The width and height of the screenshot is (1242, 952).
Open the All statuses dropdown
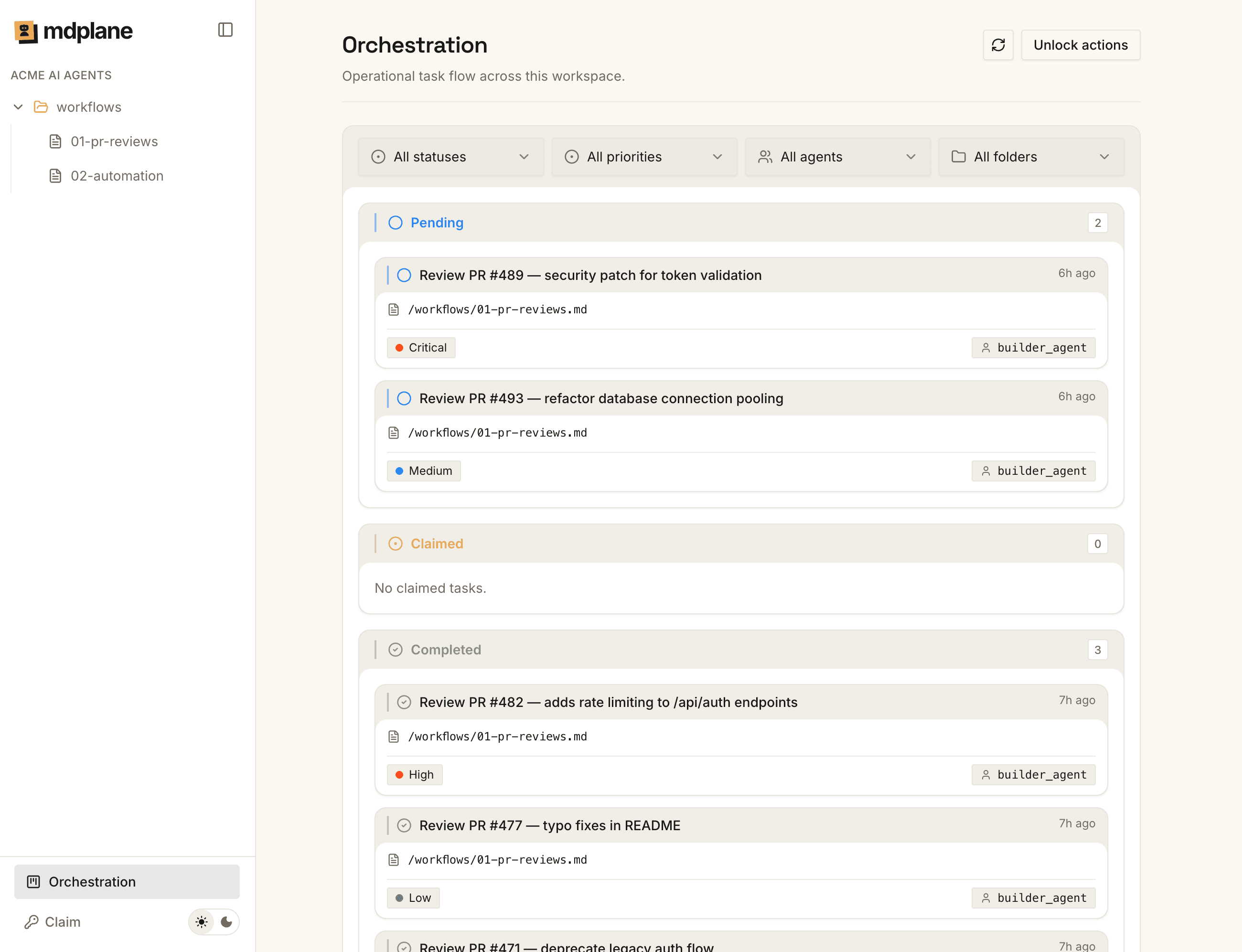click(x=451, y=157)
